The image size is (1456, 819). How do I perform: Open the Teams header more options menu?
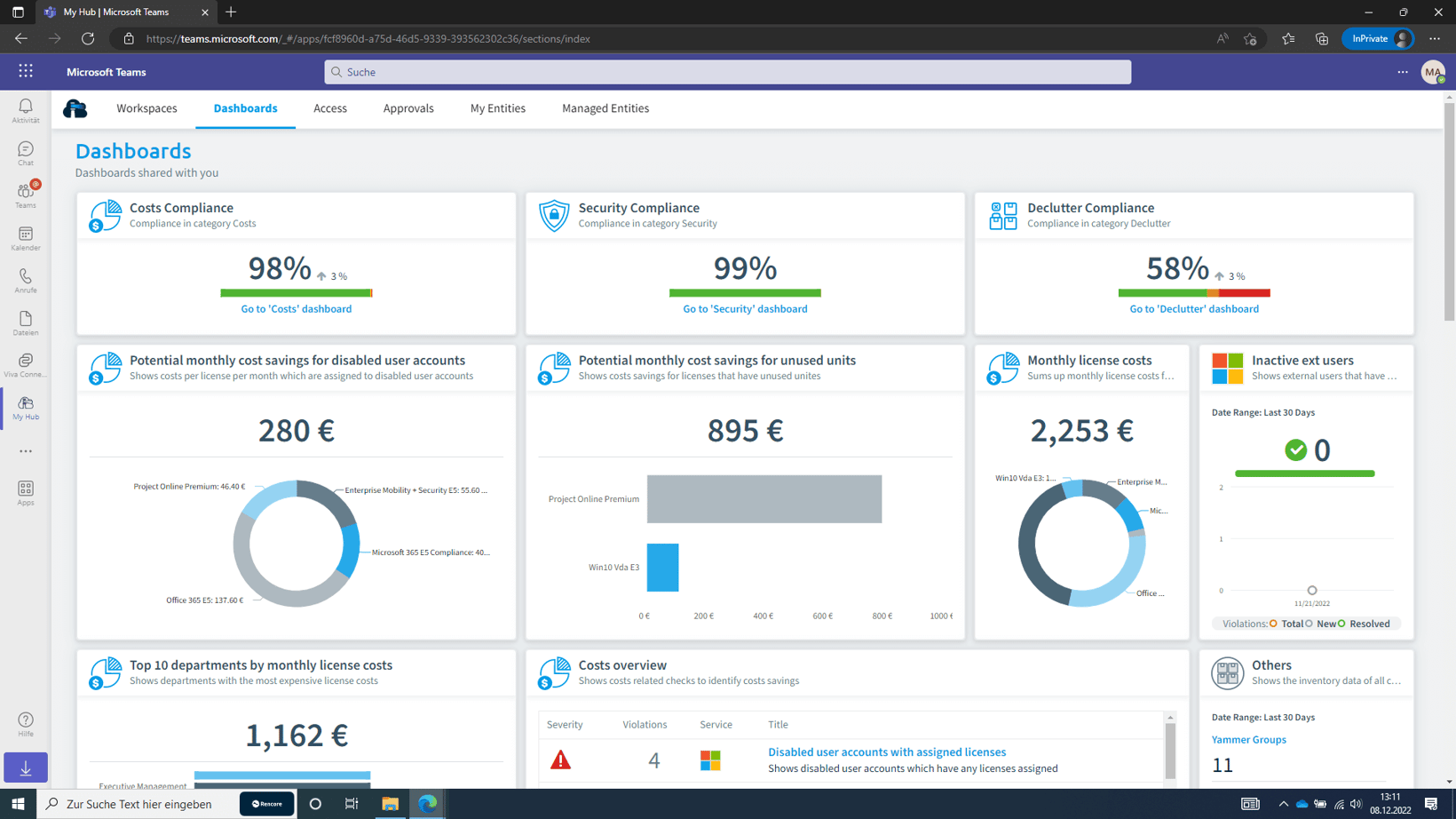1403,72
